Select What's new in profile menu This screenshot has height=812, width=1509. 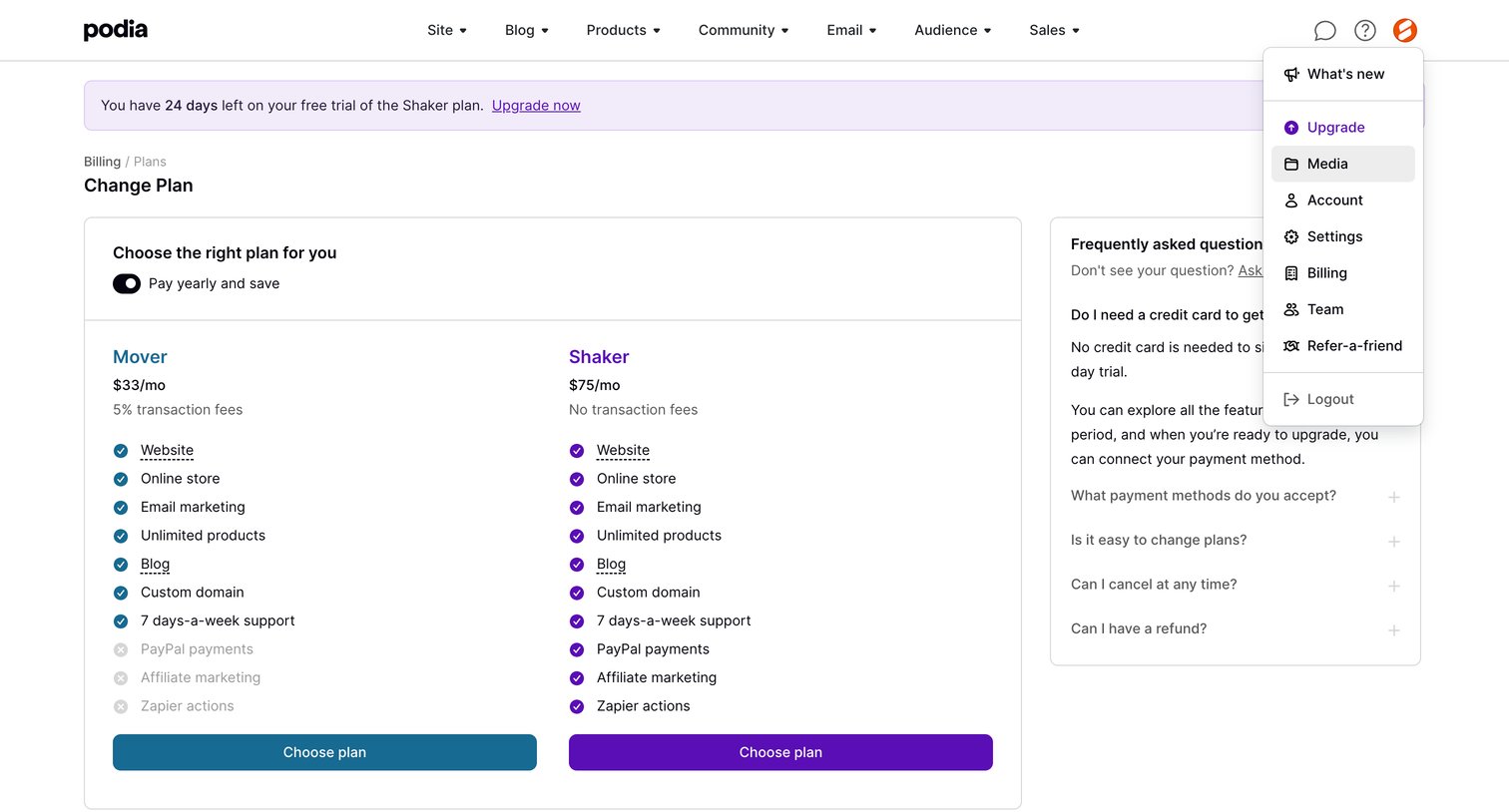(1343, 74)
